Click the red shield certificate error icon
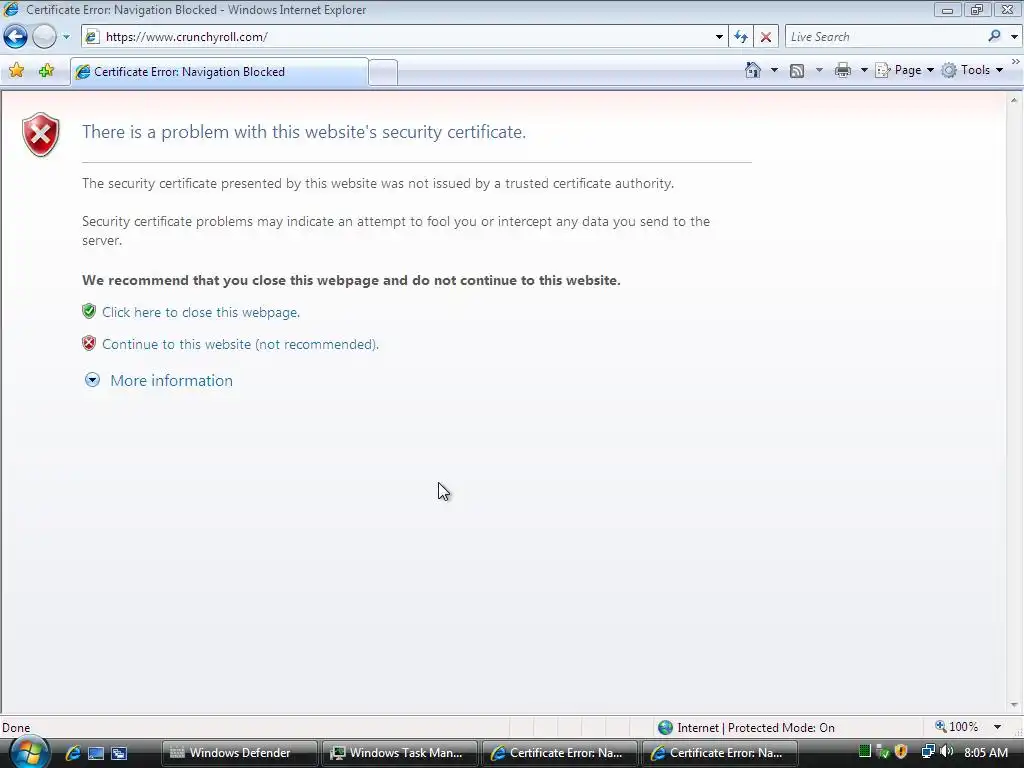This screenshot has width=1024, height=768. (40, 135)
